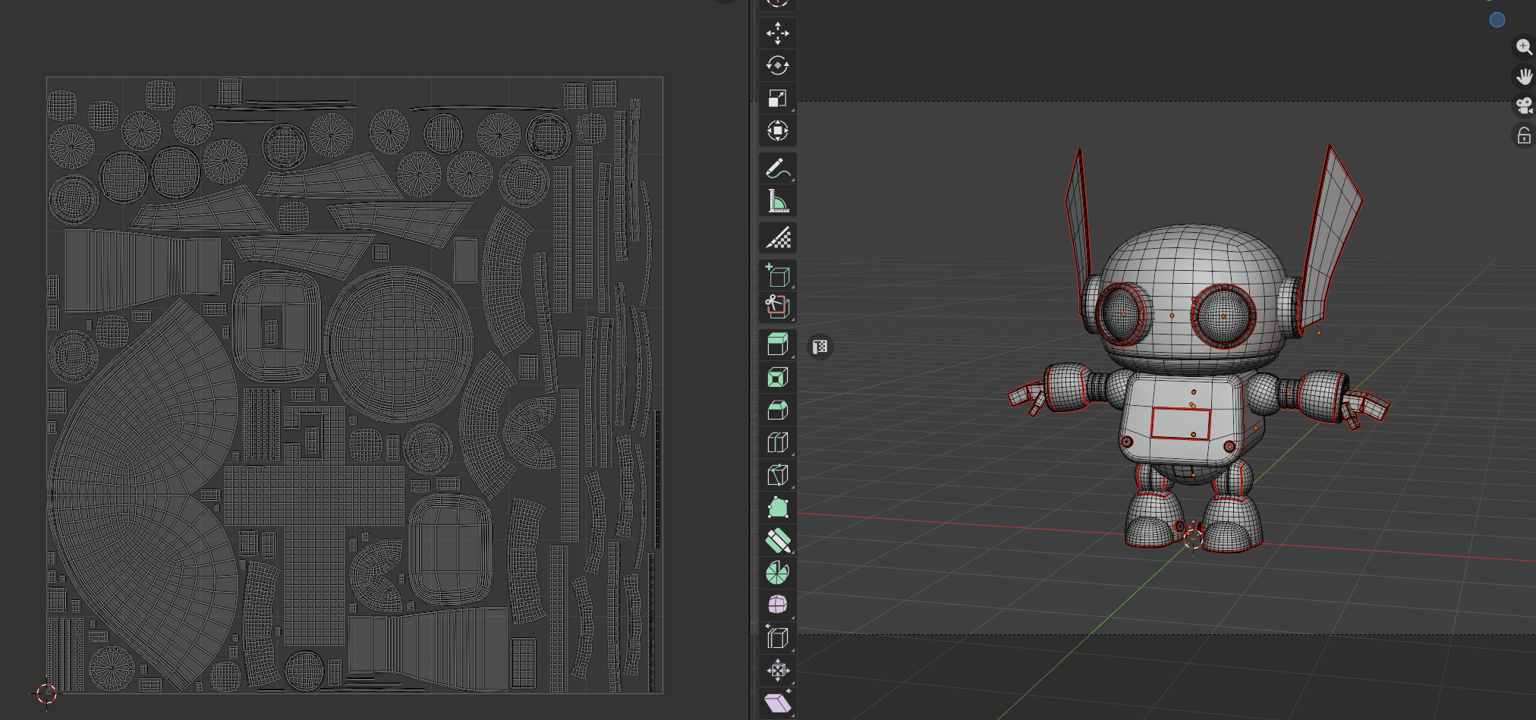Toggle the camera view button

[x=1523, y=106]
